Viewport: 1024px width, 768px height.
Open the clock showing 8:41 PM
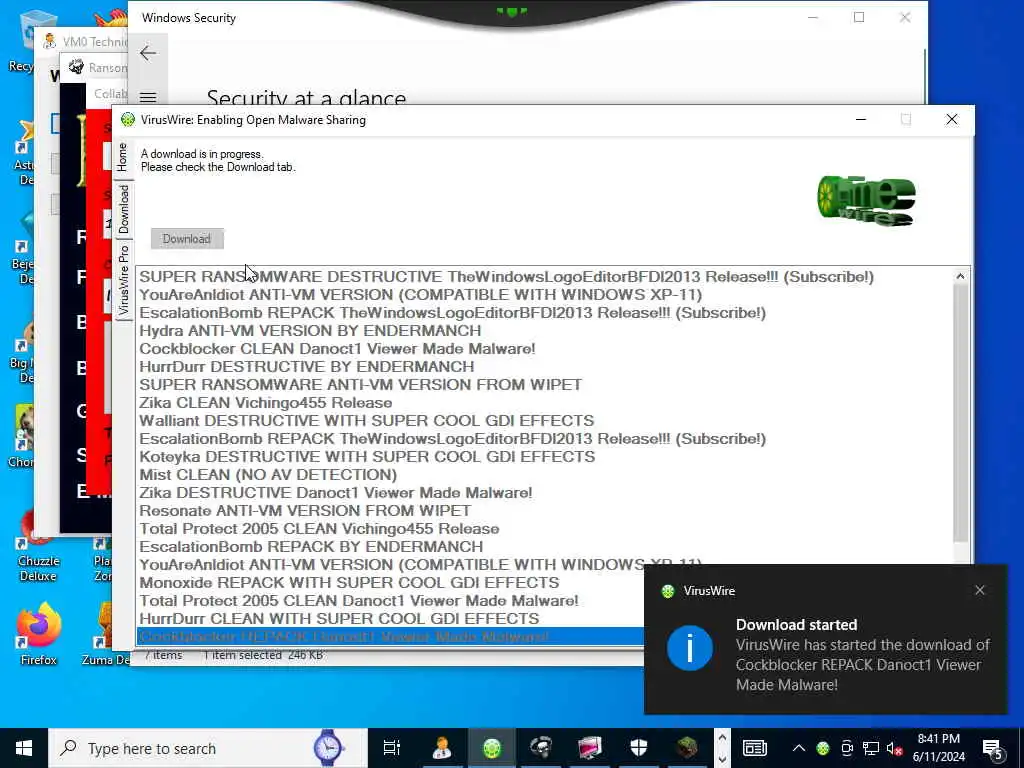coord(938,748)
